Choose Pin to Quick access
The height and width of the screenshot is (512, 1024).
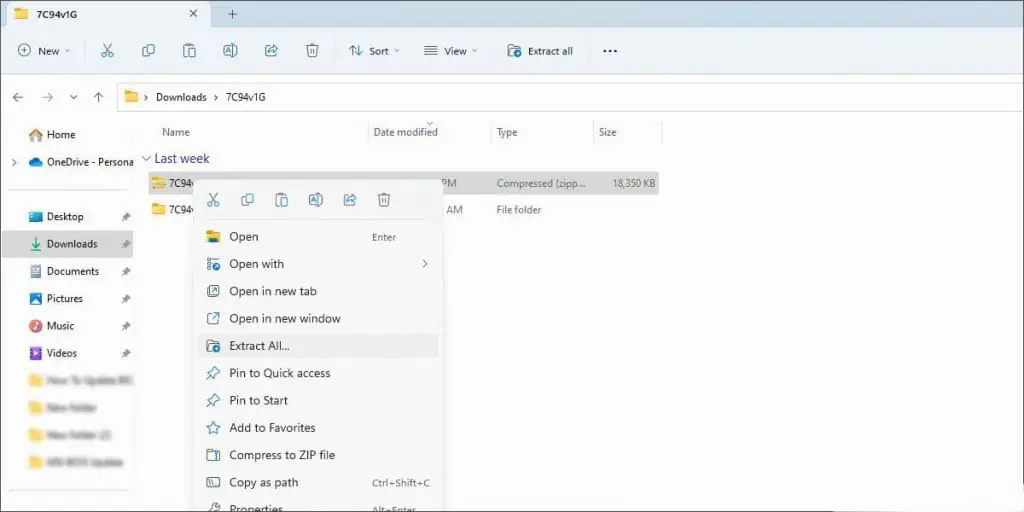tap(317, 374)
